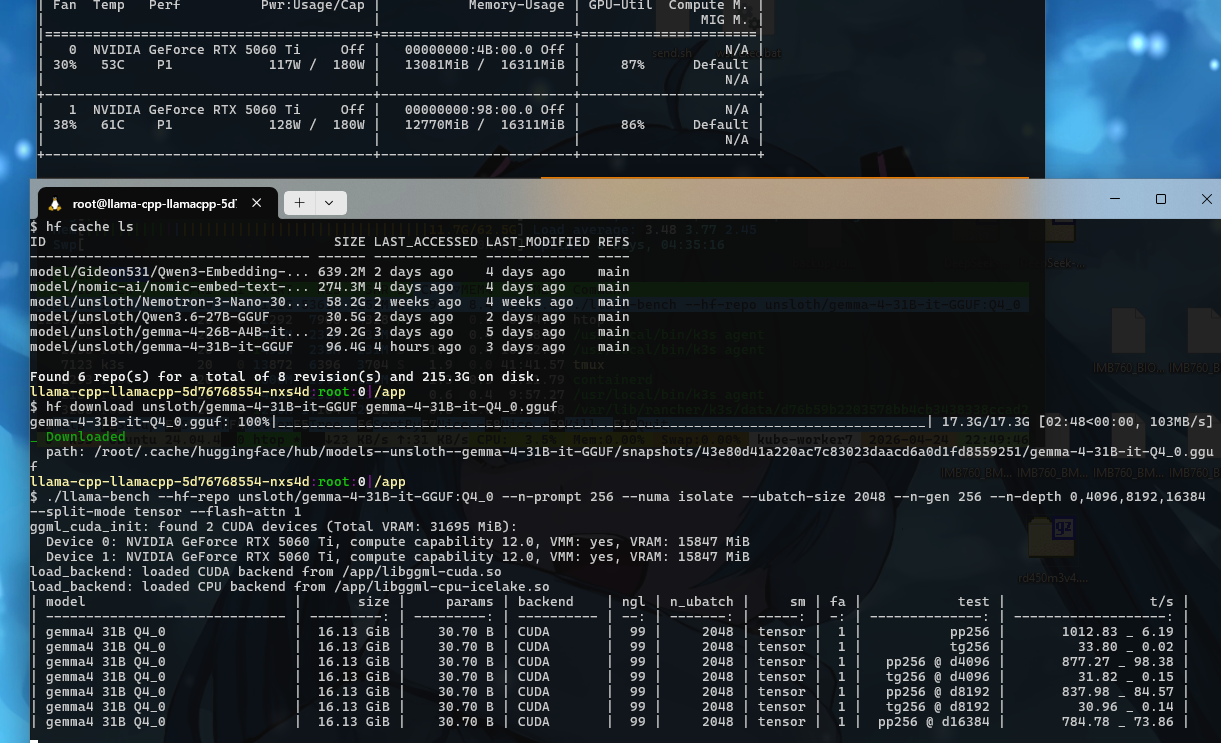1221x743 pixels.
Task: Click '13081MiB / 16311MiB' in the nvidia-smi window
Action: coord(485,65)
